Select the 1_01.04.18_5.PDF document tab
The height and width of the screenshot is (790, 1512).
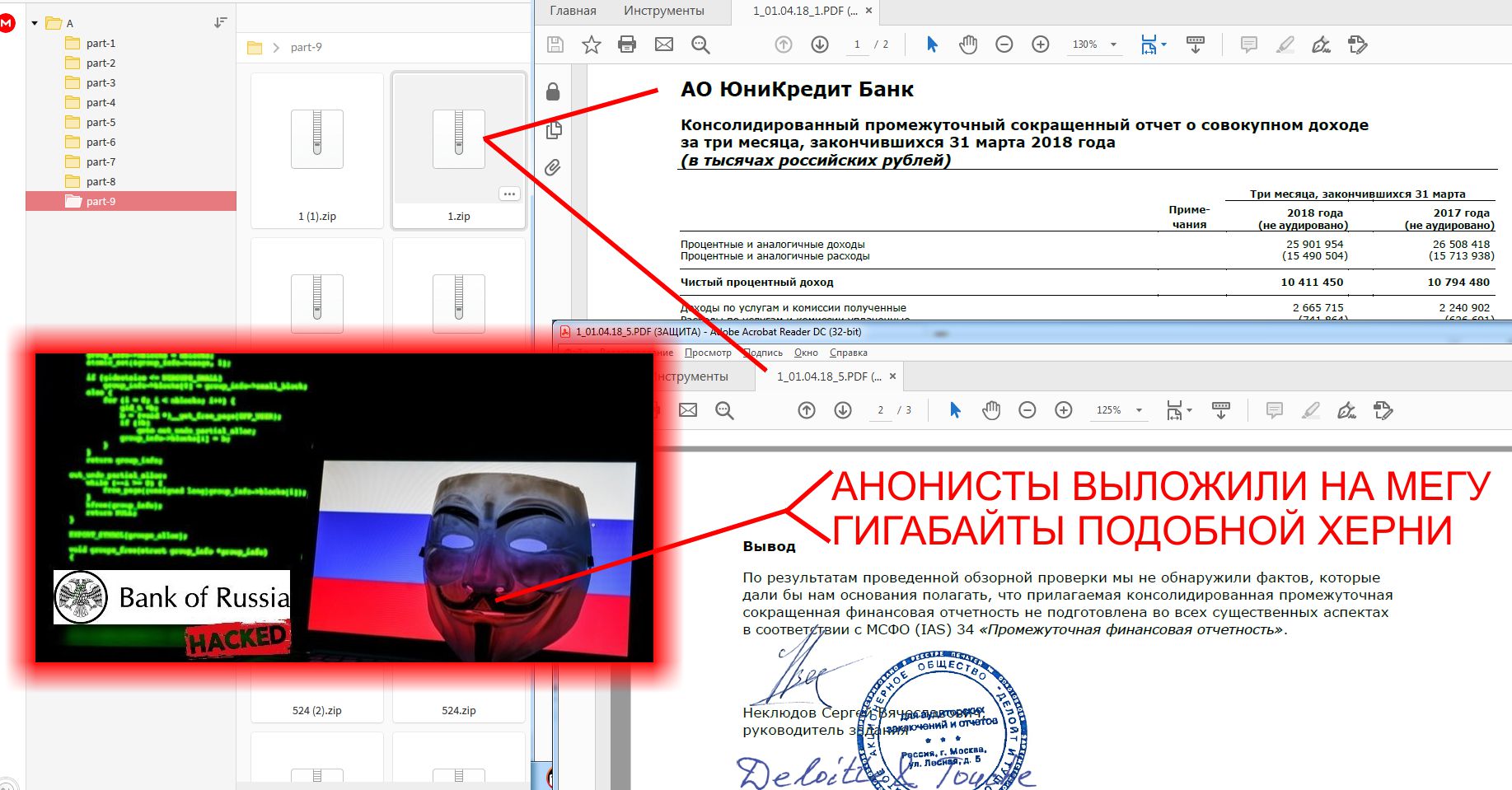point(829,376)
